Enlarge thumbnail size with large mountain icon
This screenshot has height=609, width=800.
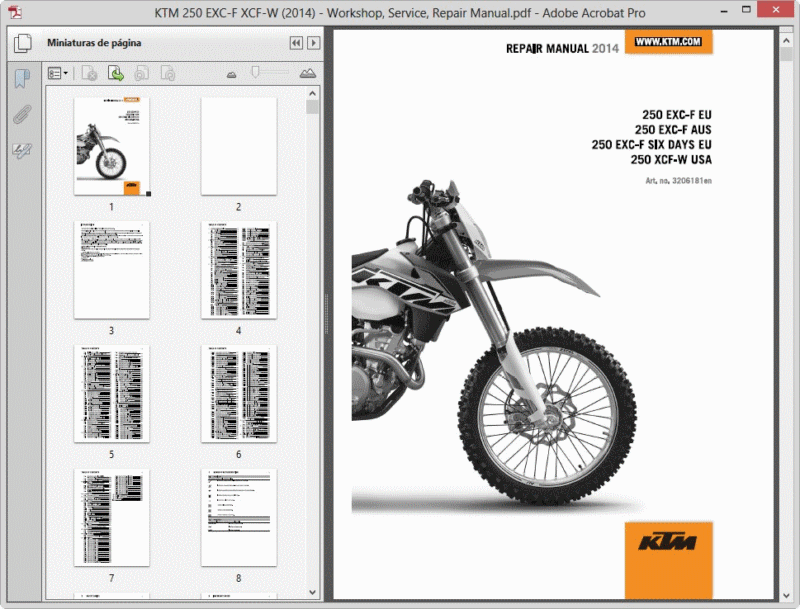308,73
